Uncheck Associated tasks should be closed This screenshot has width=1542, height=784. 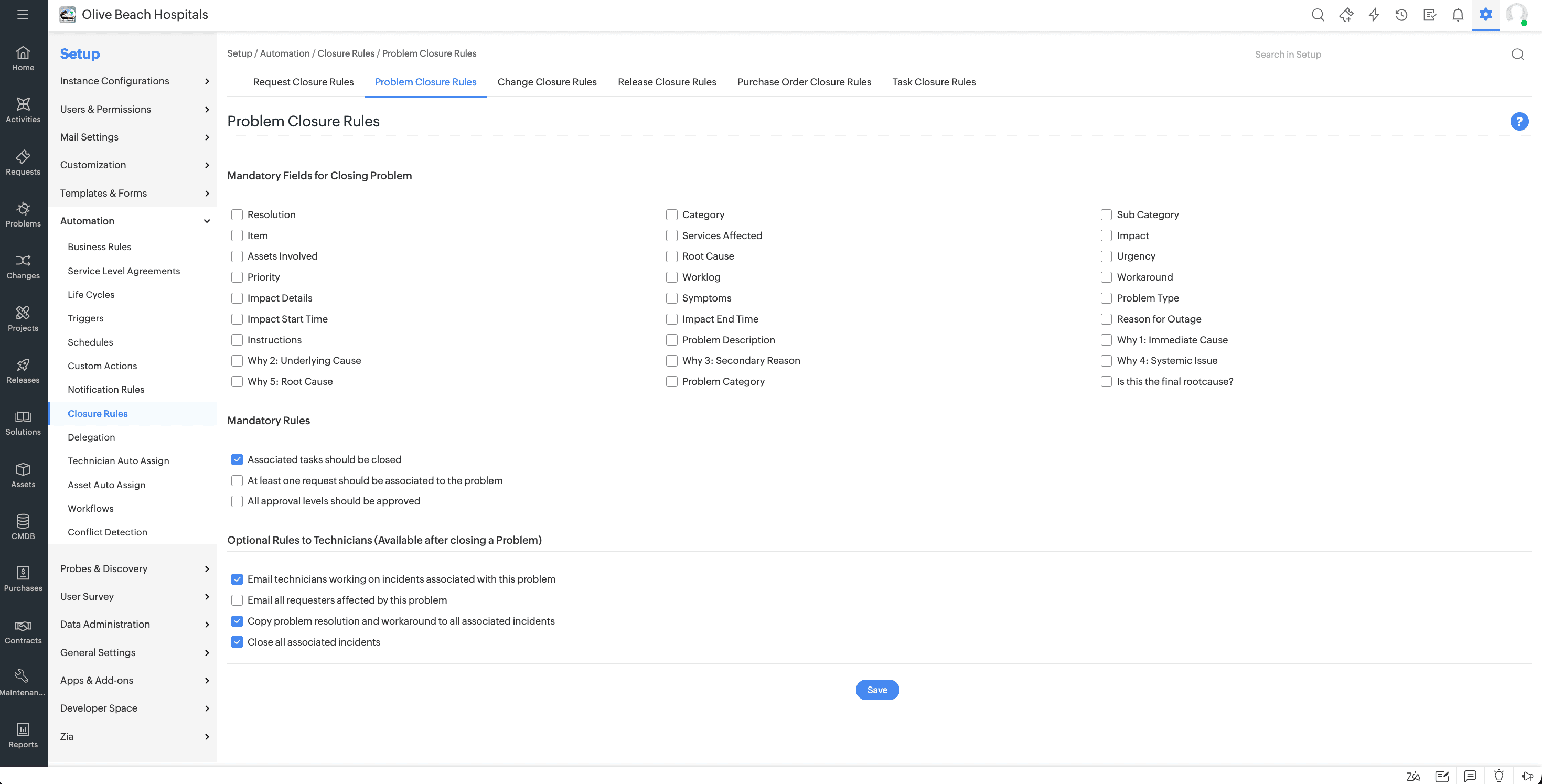click(x=237, y=459)
